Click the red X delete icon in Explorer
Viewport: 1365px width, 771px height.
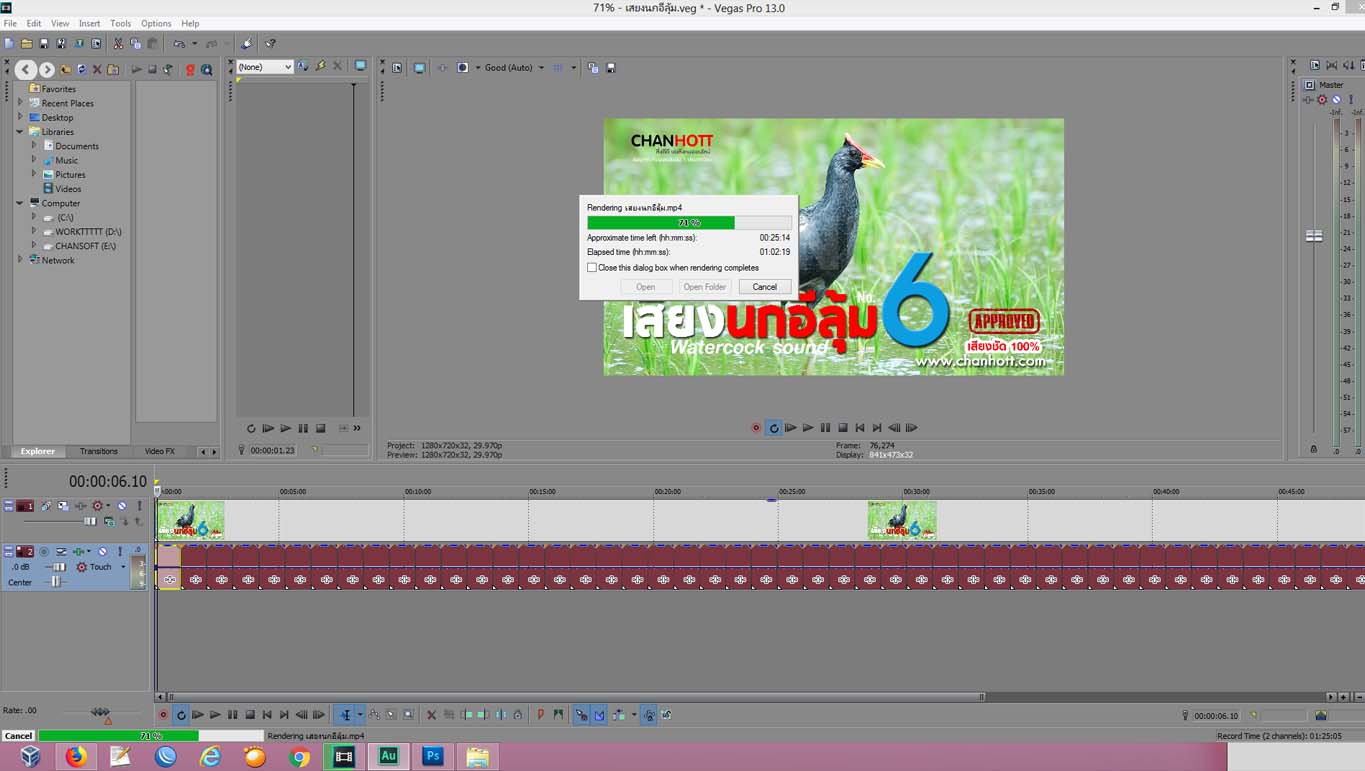tap(97, 69)
